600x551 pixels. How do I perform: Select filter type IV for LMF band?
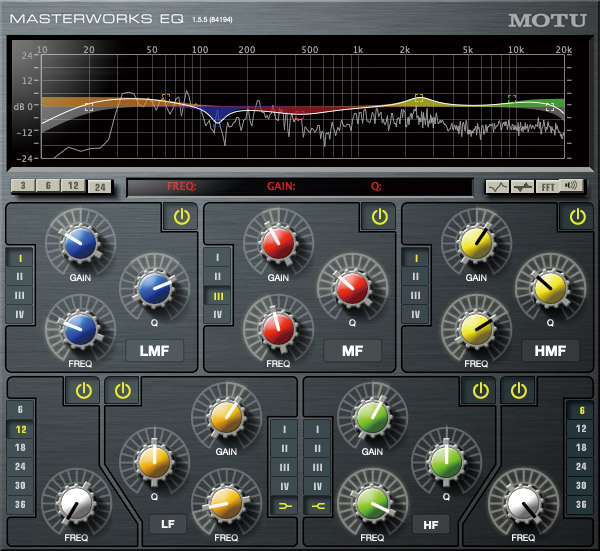[20, 315]
